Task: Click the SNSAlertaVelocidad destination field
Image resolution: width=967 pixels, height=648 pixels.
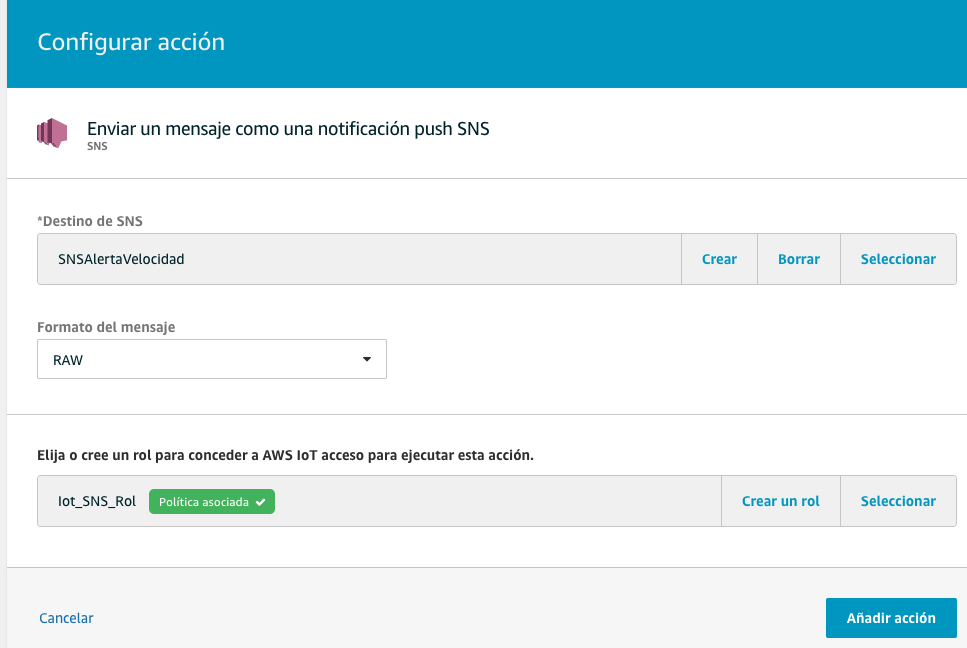Action: [359, 259]
